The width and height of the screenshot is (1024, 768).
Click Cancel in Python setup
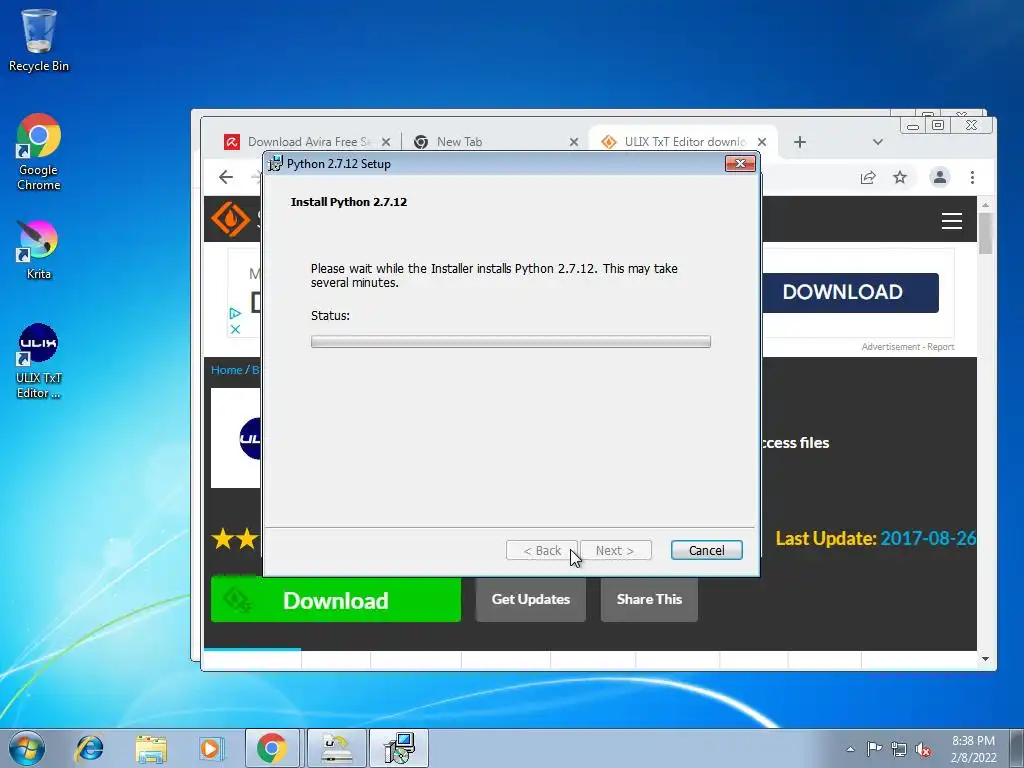(x=707, y=551)
